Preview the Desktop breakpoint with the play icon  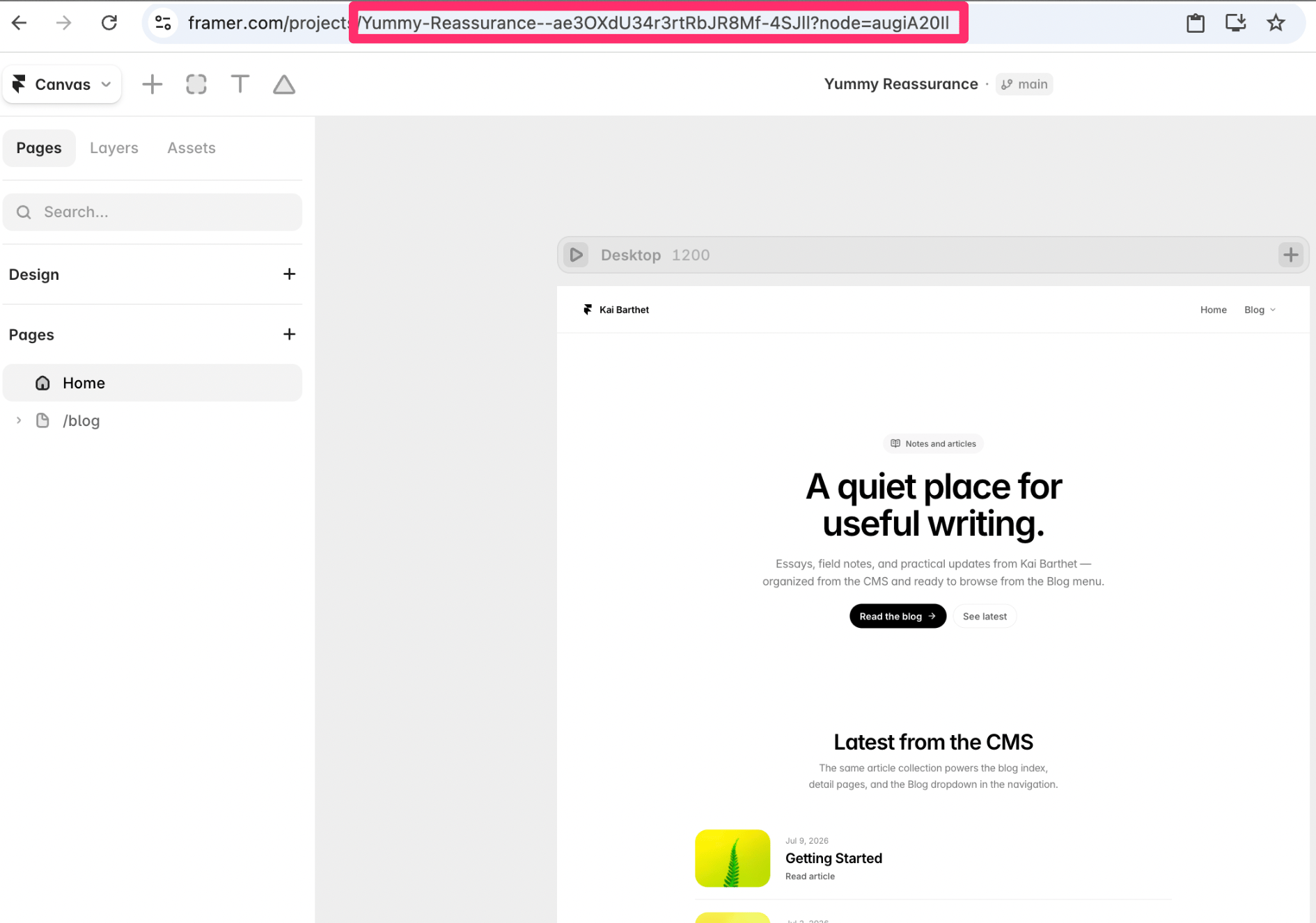tap(577, 255)
